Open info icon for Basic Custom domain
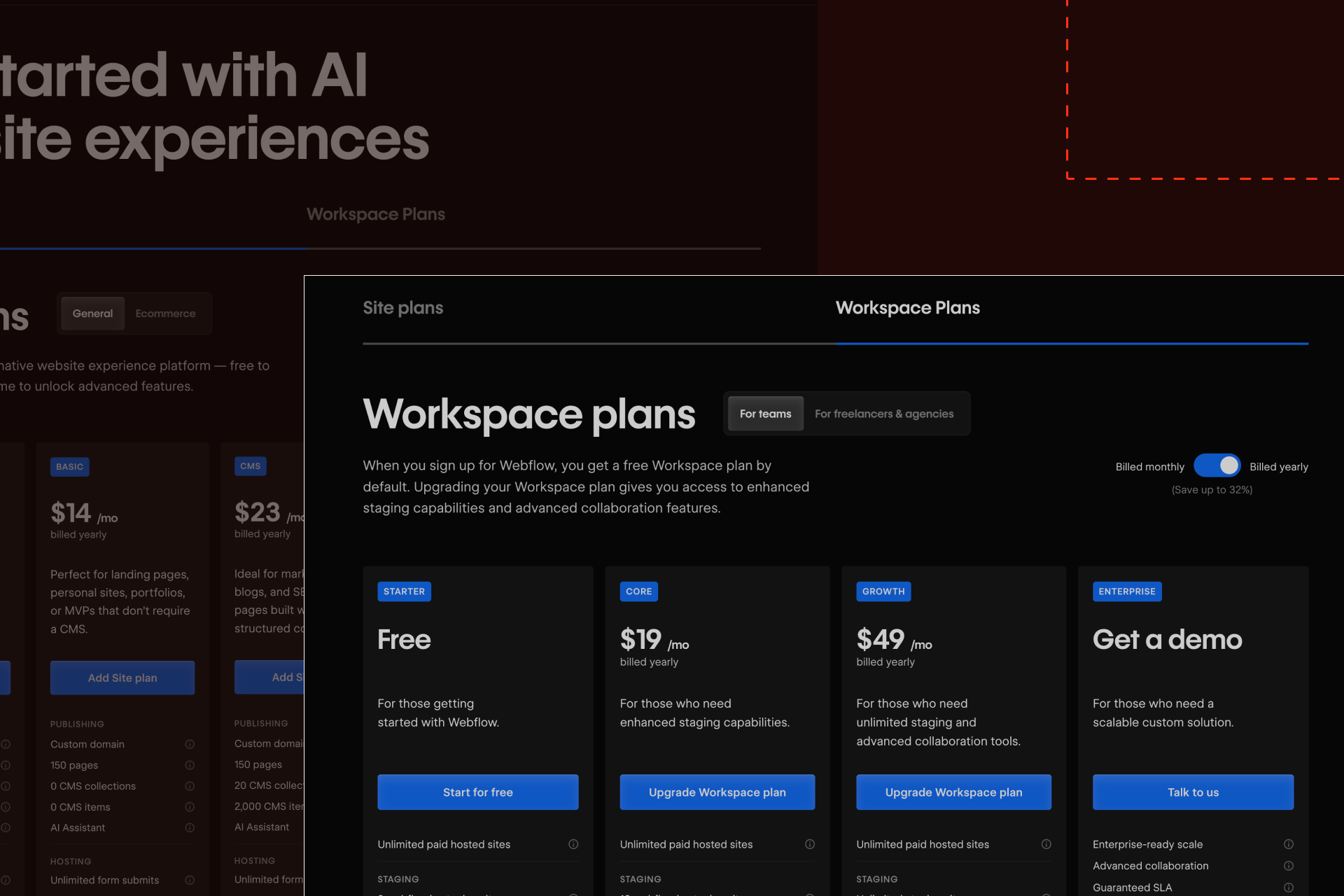Screen dimensions: 1344x896 tap(190, 744)
